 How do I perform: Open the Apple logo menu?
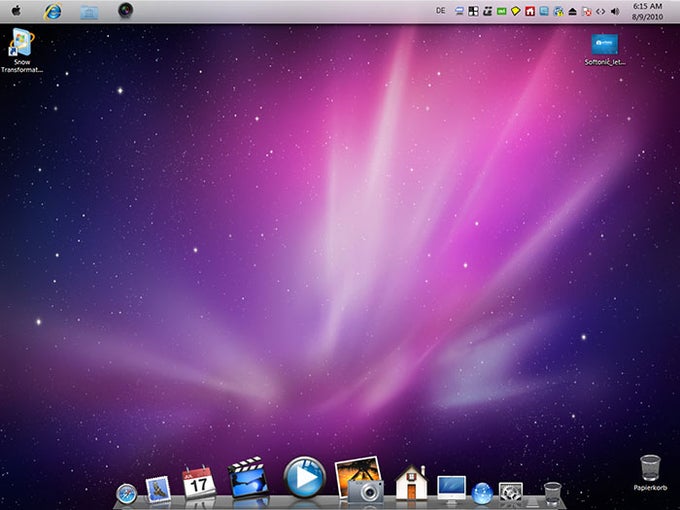(x=16, y=10)
